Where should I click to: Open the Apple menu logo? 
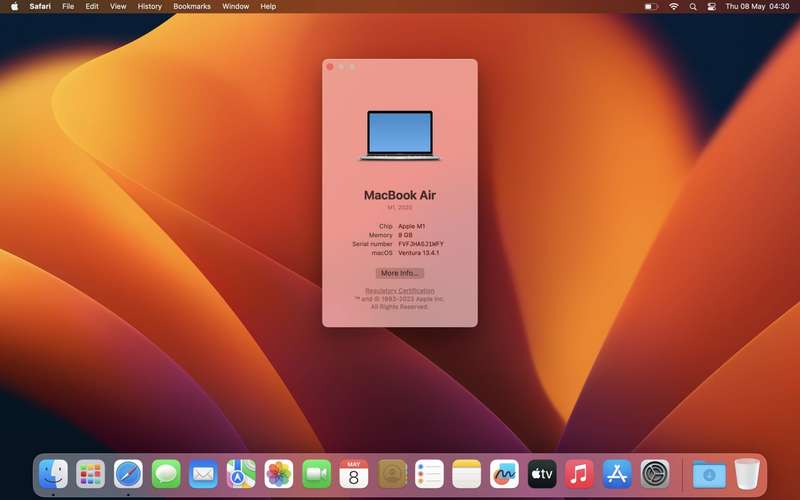[14, 7]
